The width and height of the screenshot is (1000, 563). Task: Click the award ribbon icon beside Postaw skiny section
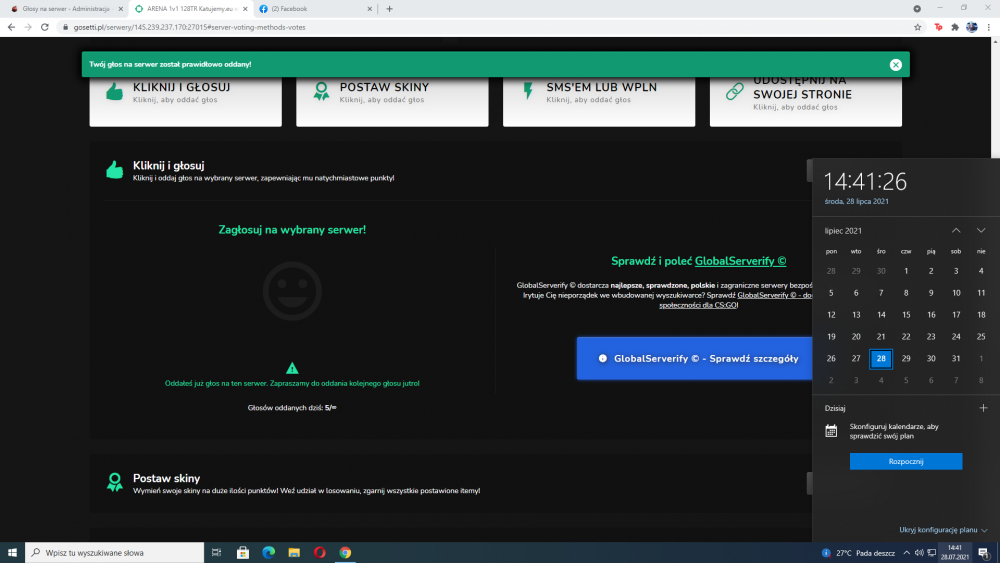click(x=115, y=482)
